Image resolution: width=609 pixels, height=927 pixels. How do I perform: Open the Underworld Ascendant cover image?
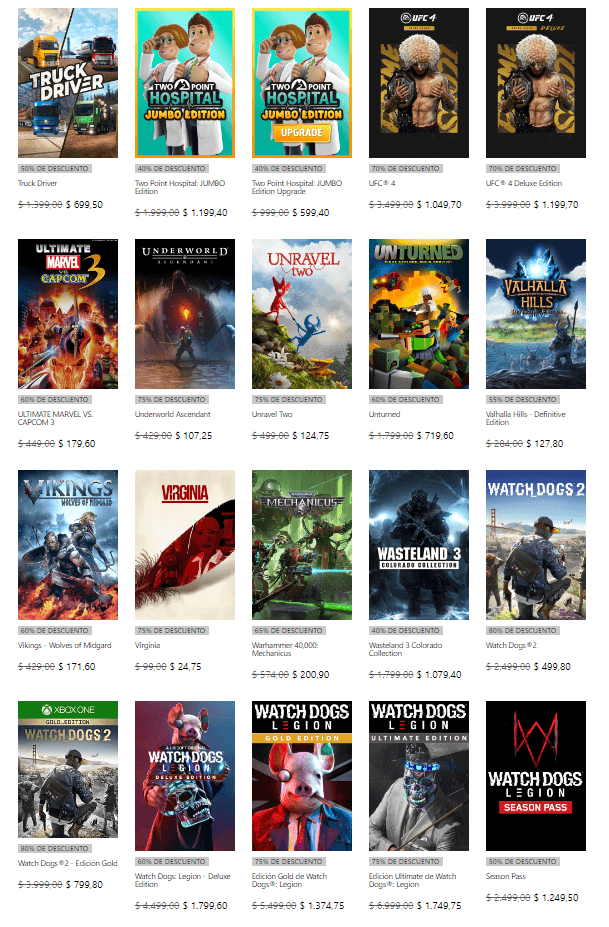point(185,314)
